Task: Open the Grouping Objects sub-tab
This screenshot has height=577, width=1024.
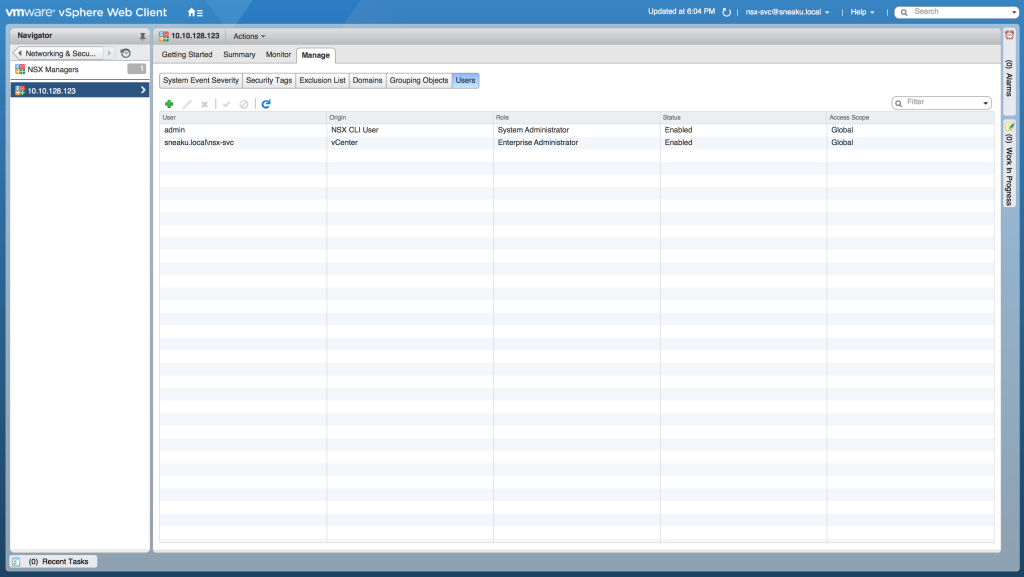Action: (x=419, y=80)
